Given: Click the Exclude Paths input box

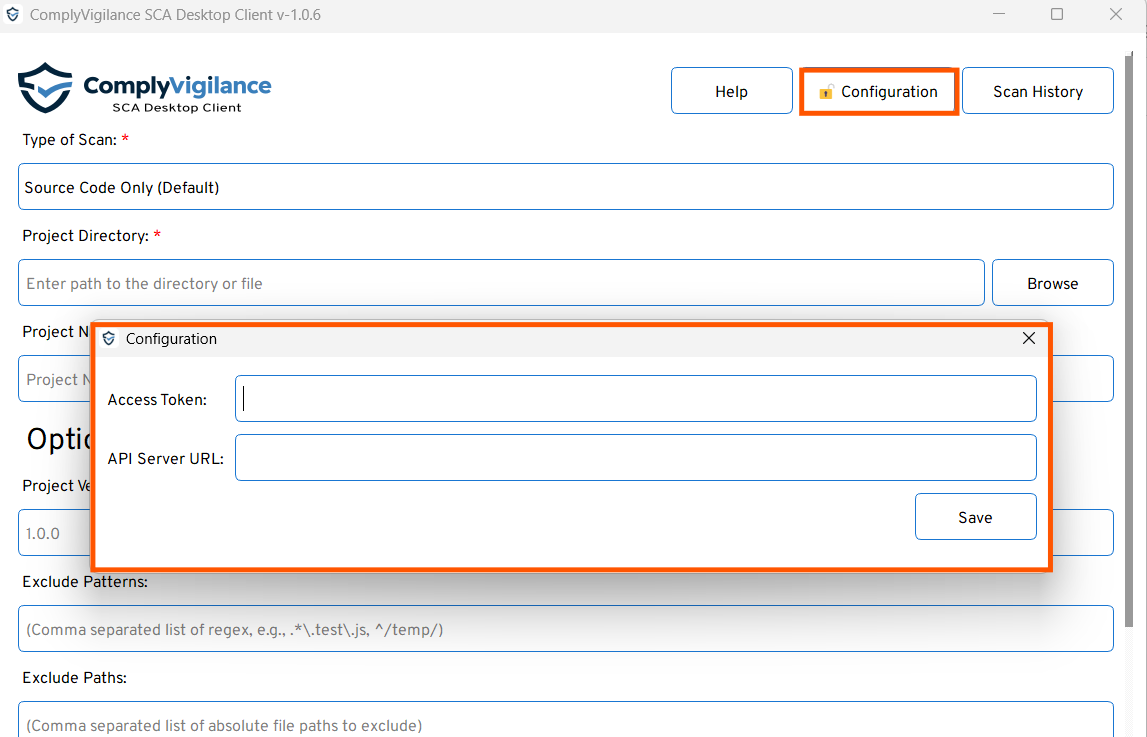Looking at the screenshot, I should (x=565, y=722).
